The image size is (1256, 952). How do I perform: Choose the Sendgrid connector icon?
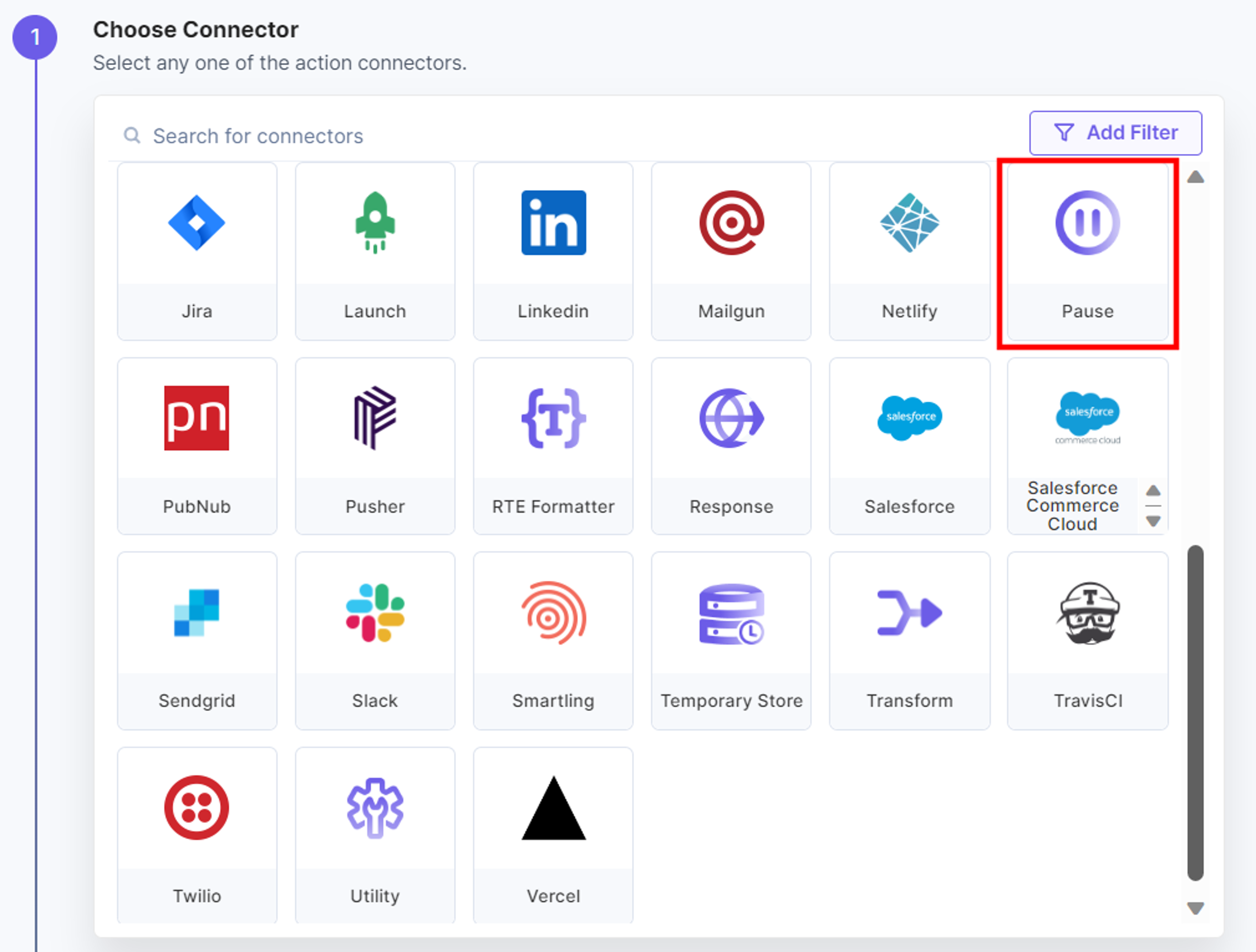[197, 613]
